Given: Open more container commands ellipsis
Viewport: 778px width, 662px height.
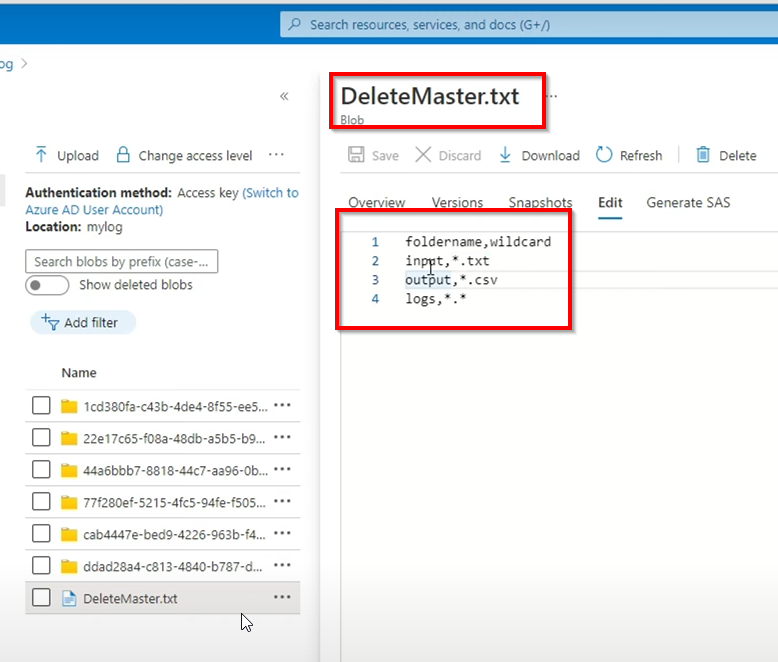Looking at the screenshot, I should pos(276,154).
